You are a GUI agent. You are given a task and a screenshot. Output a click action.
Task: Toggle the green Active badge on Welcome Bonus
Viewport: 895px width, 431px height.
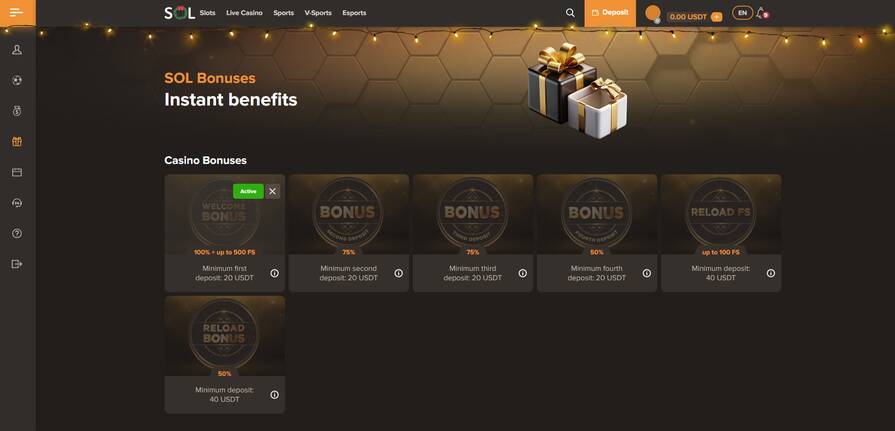[248, 191]
